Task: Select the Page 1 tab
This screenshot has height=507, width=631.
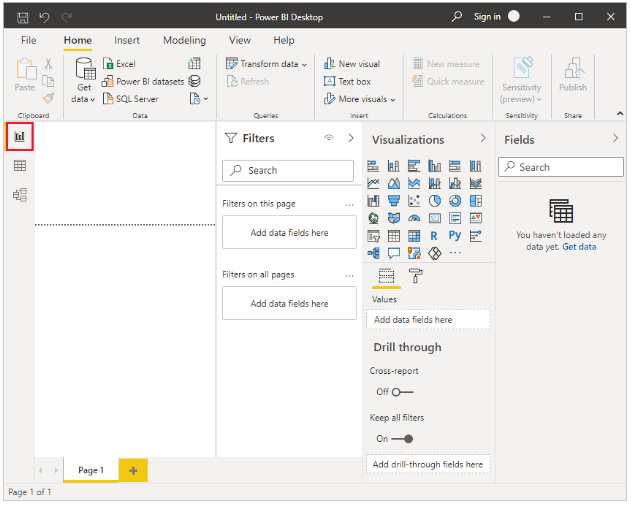Action: [91, 470]
